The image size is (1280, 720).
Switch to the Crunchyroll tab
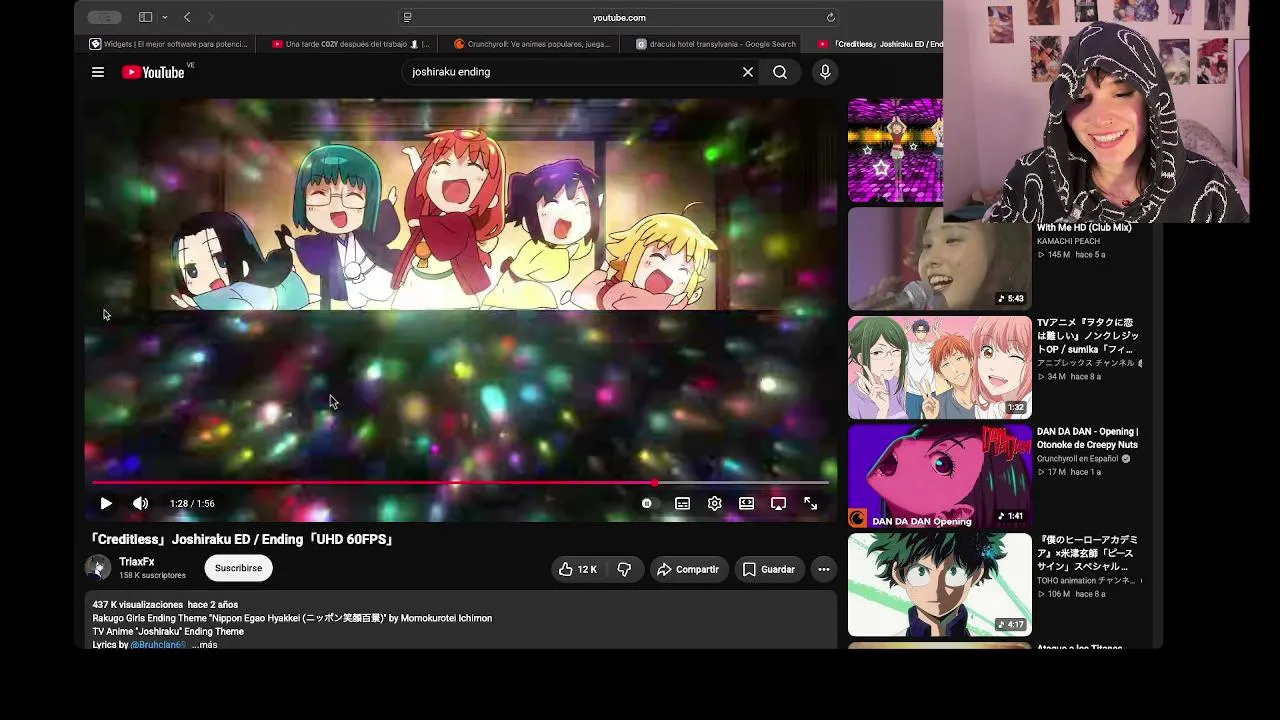pos(532,44)
